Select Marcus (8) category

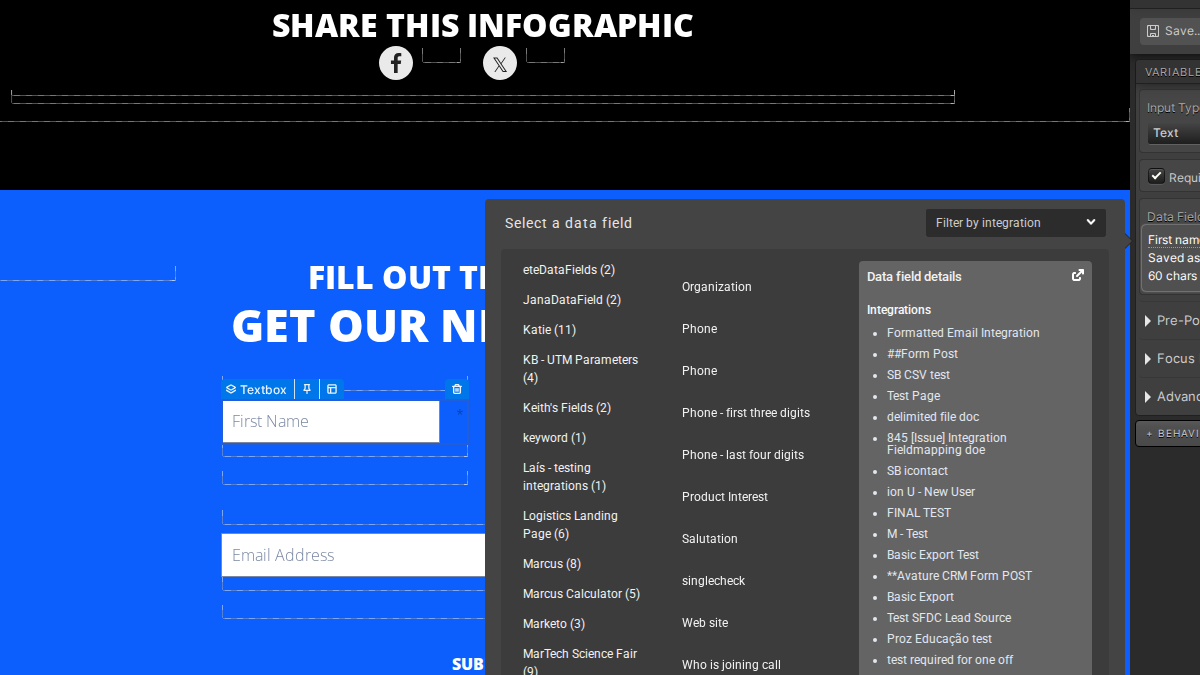(552, 564)
